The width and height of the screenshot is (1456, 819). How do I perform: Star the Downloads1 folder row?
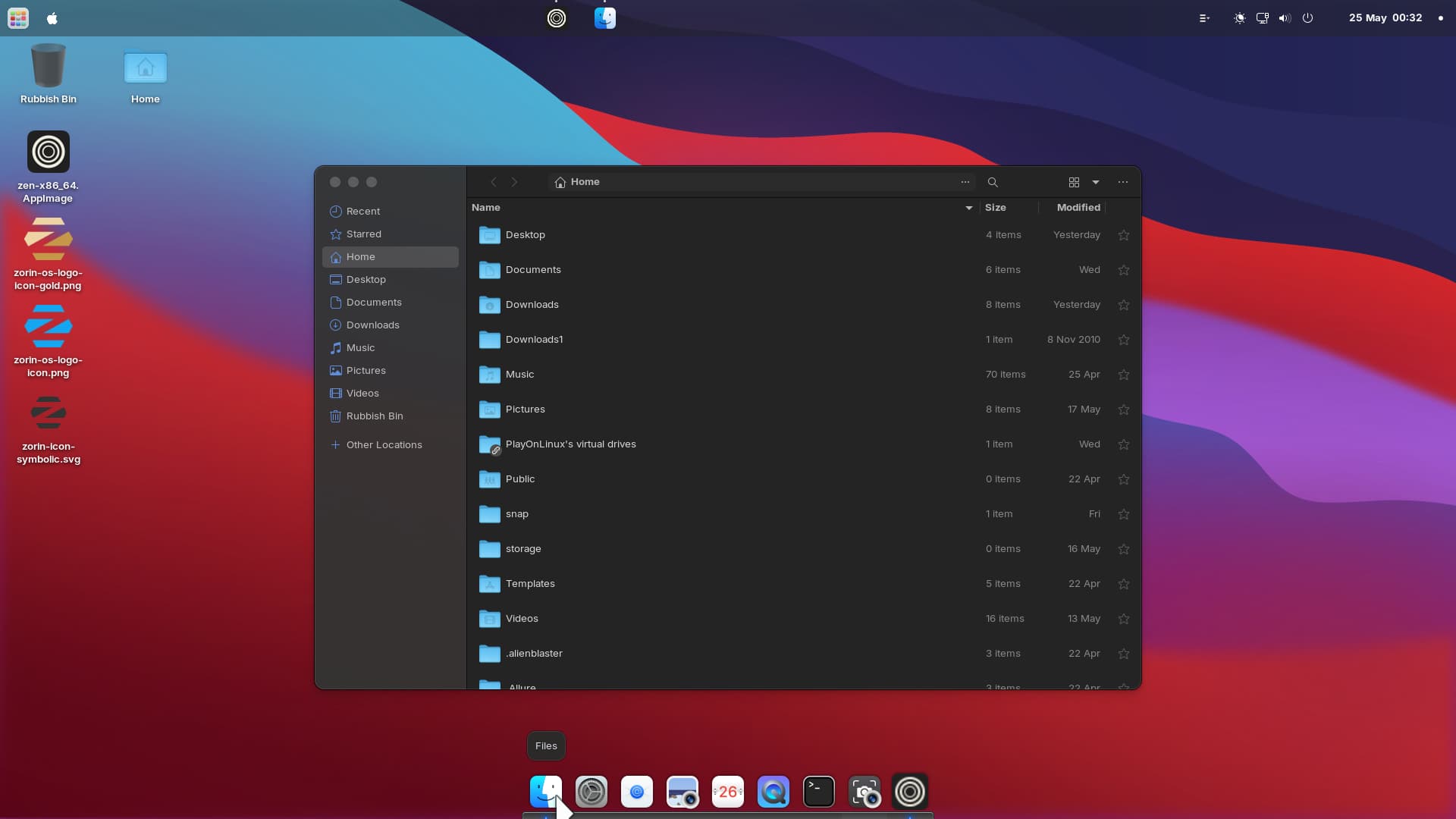[1124, 340]
